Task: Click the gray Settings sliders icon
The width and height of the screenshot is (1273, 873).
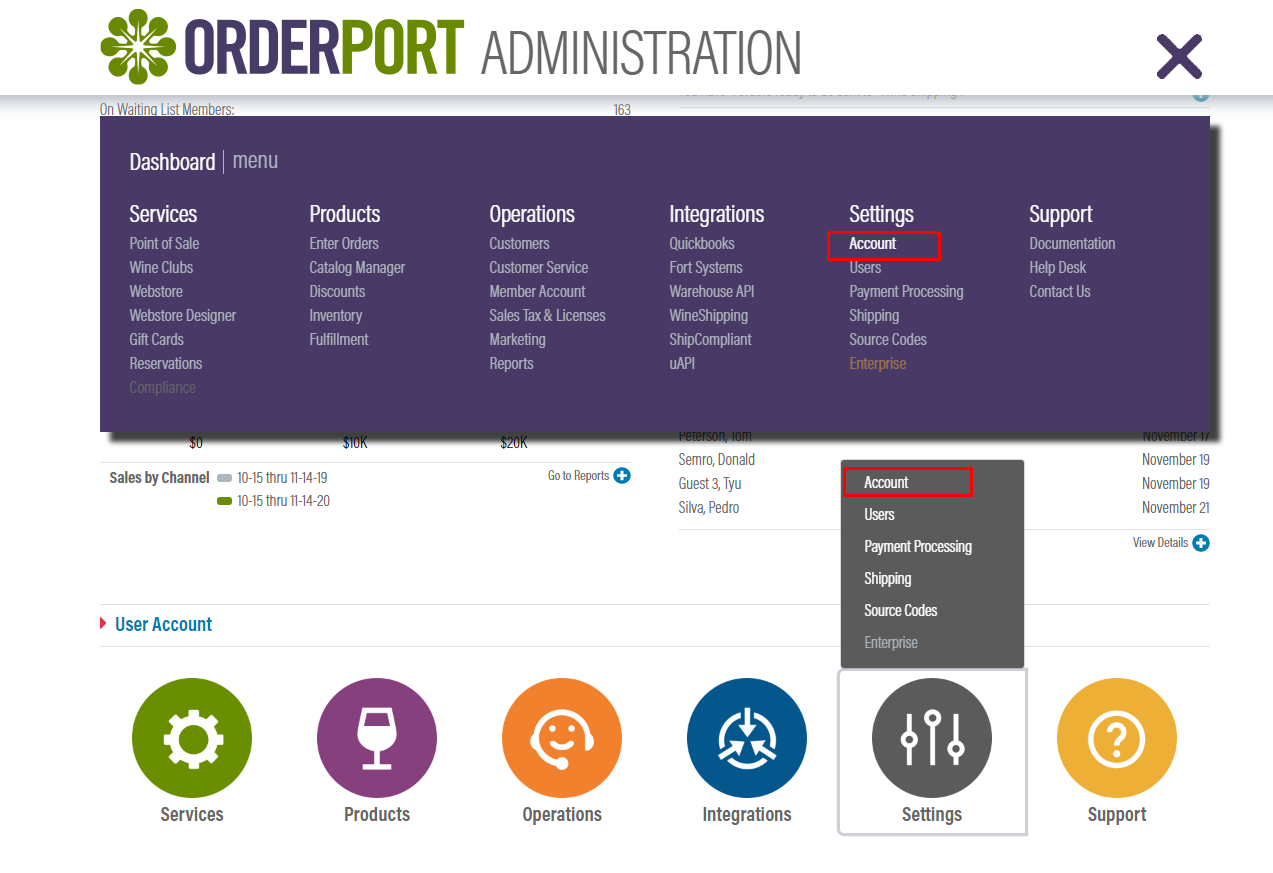Action: (x=932, y=738)
